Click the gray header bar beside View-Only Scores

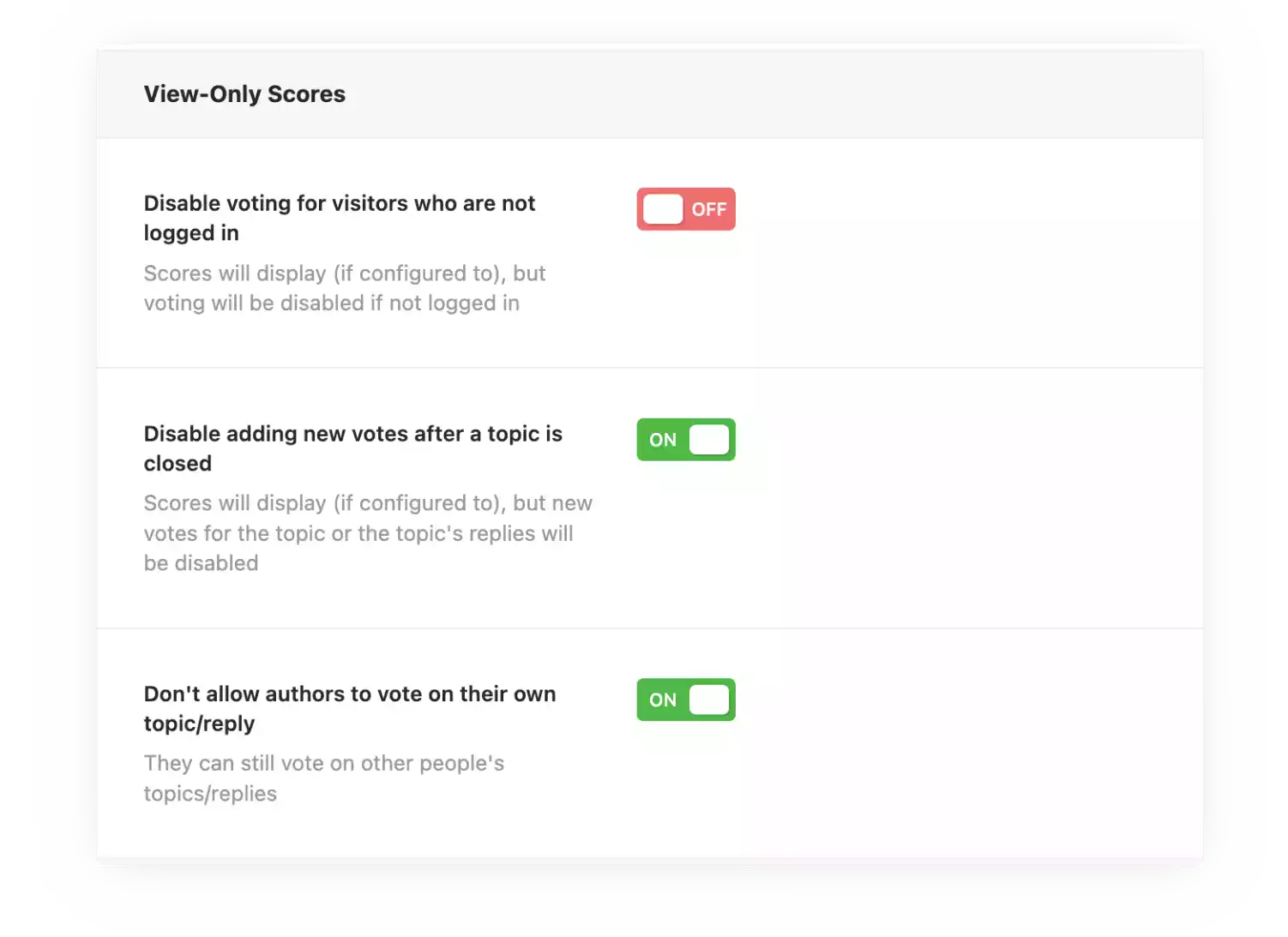772,94
